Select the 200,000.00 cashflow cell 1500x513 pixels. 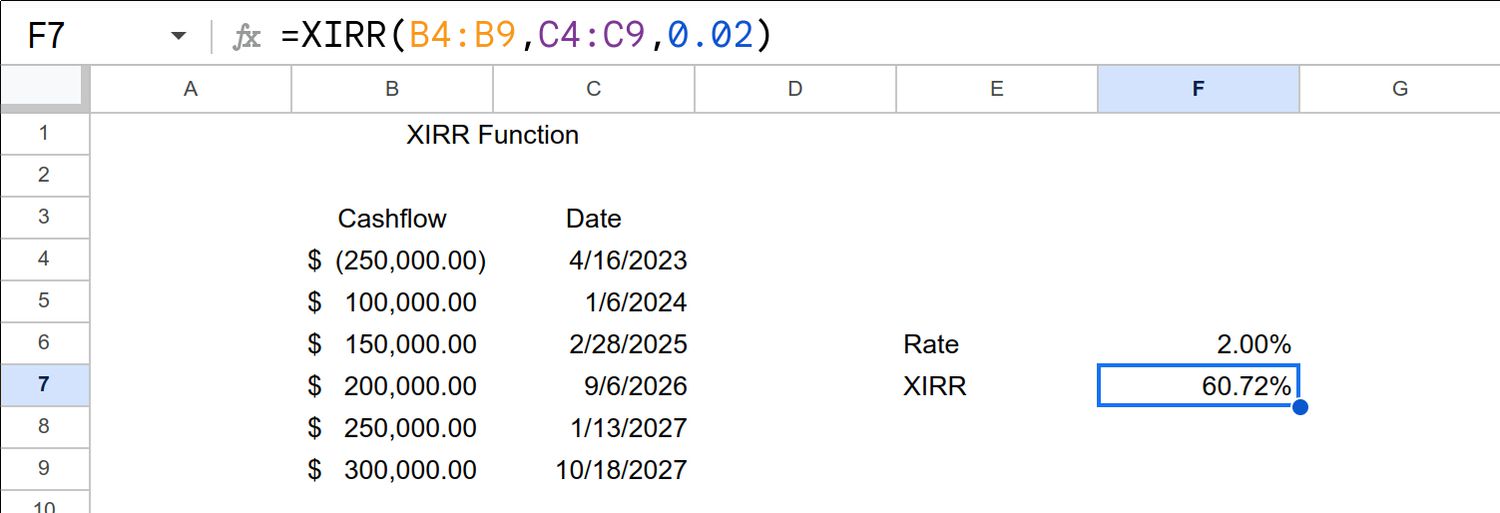pos(392,386)
